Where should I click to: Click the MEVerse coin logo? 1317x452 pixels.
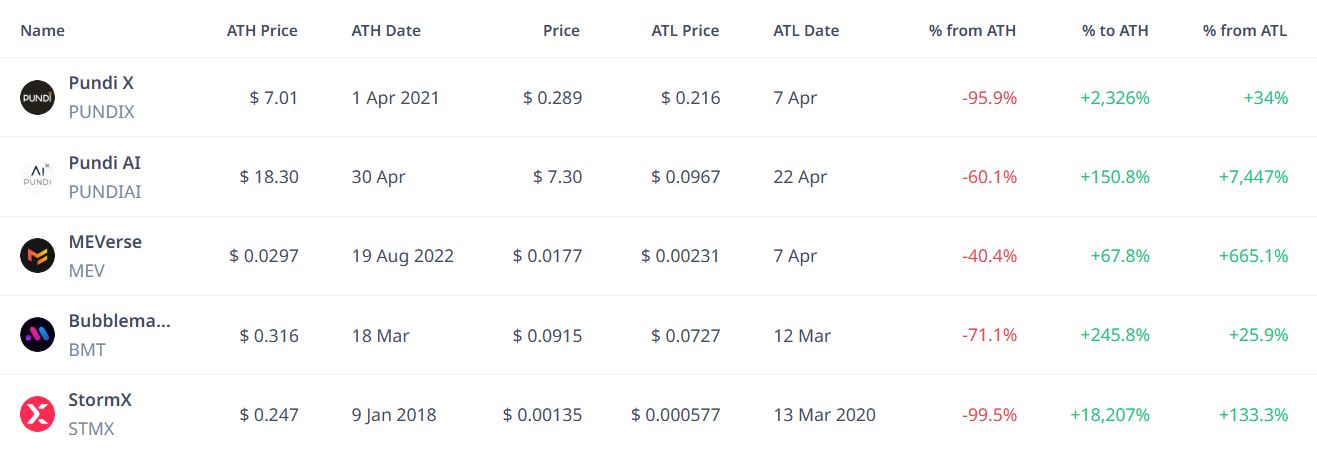point(38,255)
